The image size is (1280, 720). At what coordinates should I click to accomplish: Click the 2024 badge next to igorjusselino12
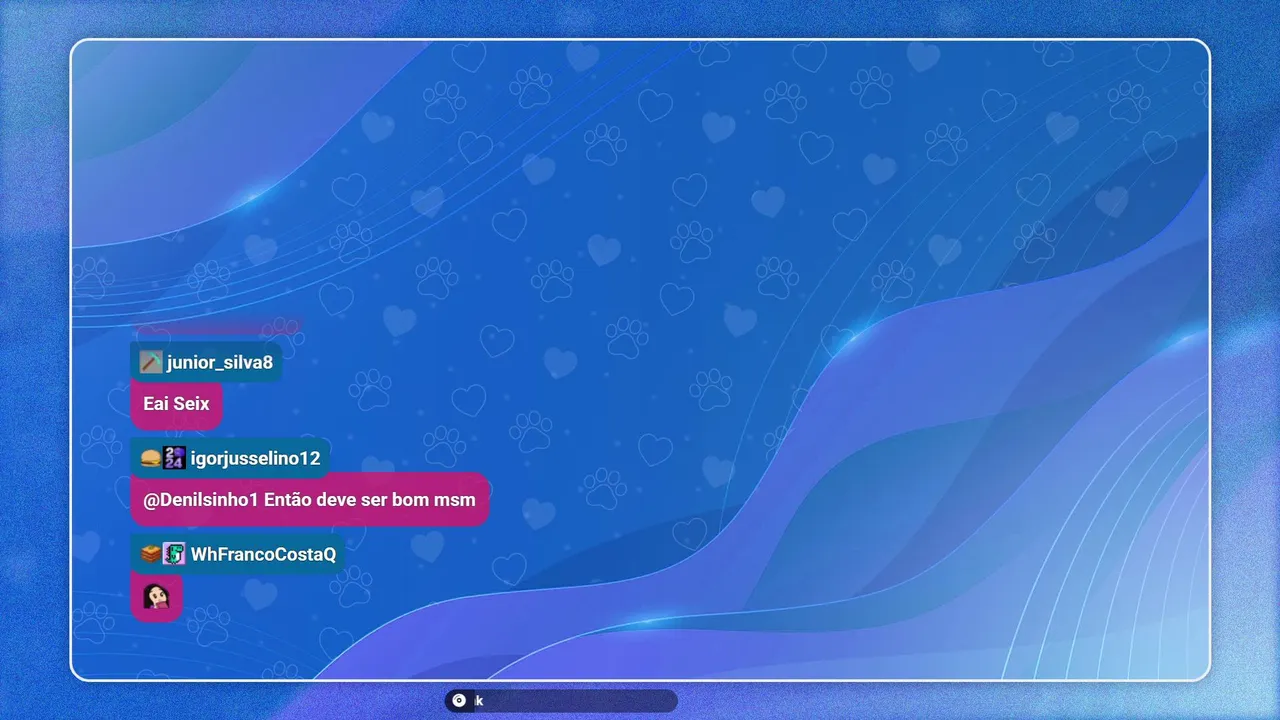click(174, 458)
